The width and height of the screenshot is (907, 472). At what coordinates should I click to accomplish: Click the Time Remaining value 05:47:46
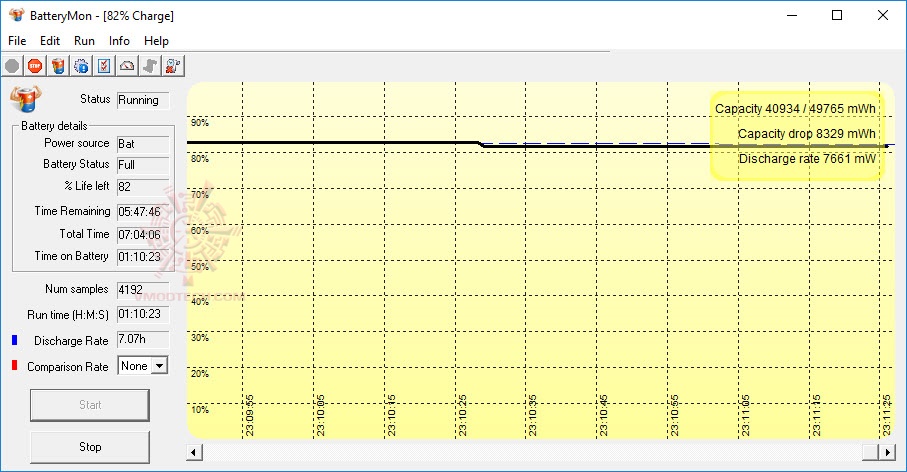click(x=143, y=212)
